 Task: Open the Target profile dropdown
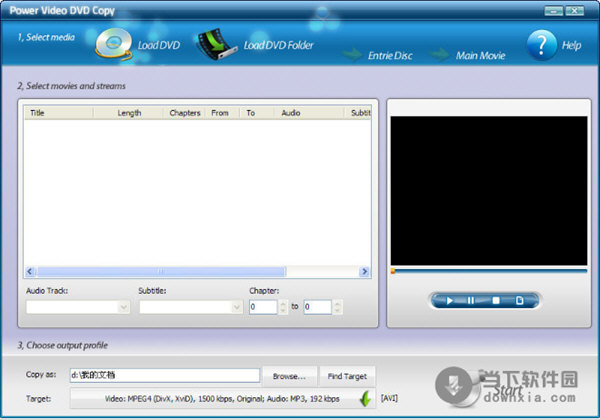click(222, 399)
